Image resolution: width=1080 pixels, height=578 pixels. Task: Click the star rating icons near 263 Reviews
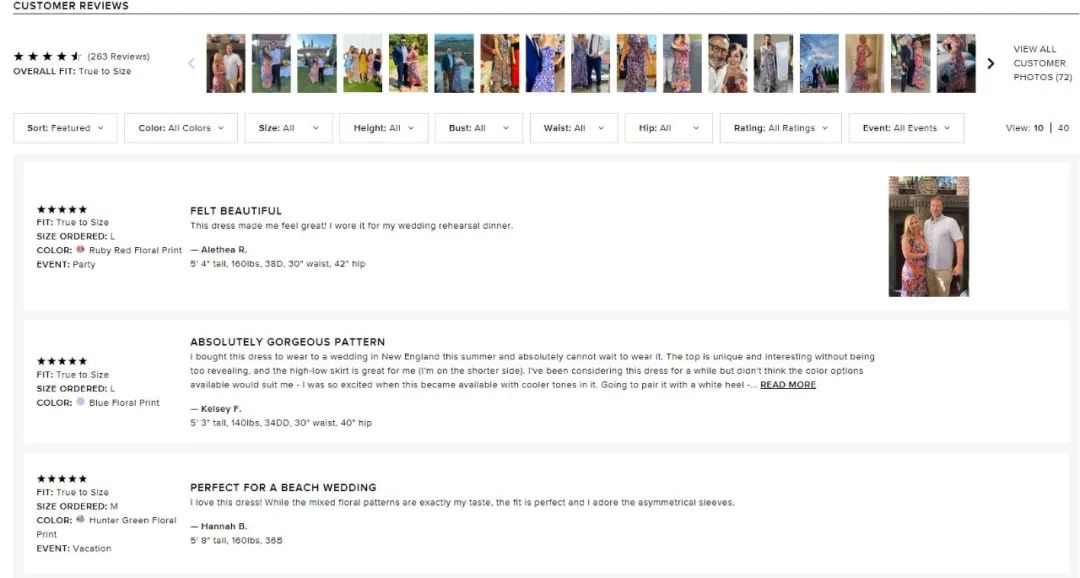click(47, 56)
